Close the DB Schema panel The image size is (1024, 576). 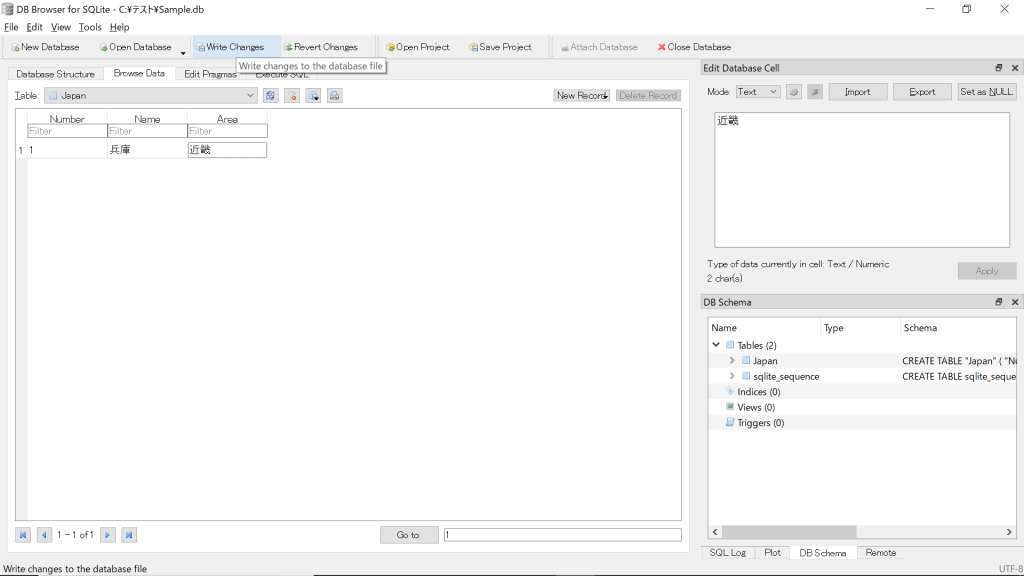[x=1015, y=302]
